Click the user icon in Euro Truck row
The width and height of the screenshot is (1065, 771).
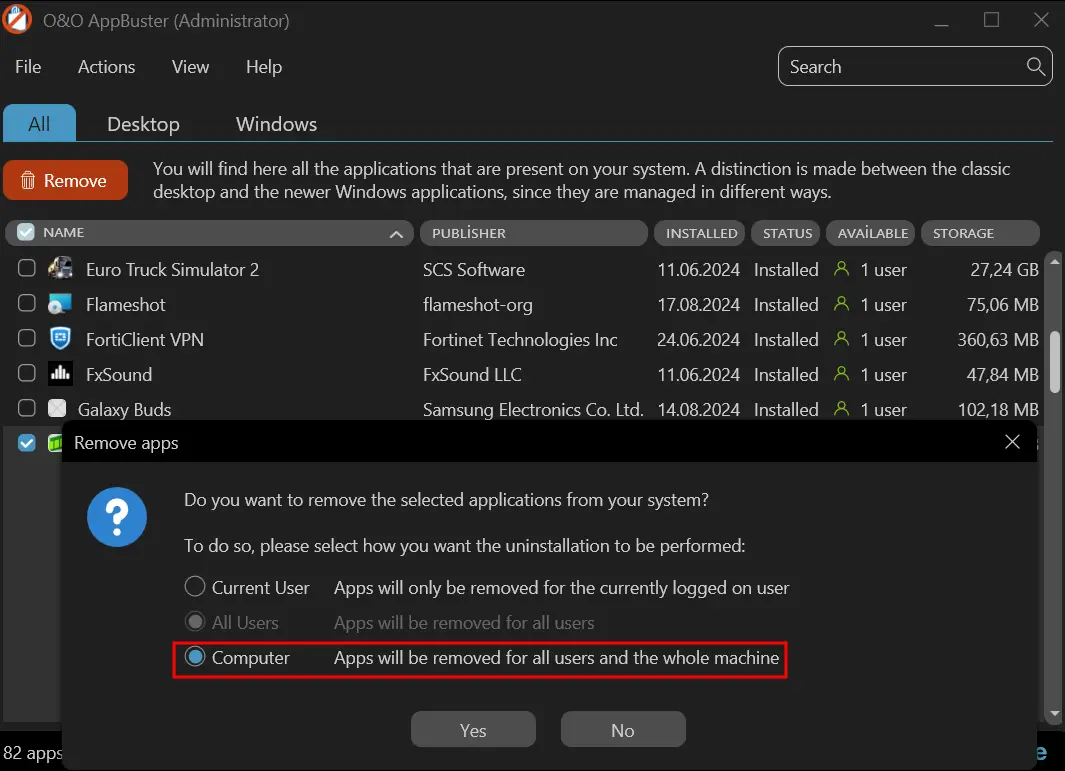pyautogui.click(x=841, y=268)
